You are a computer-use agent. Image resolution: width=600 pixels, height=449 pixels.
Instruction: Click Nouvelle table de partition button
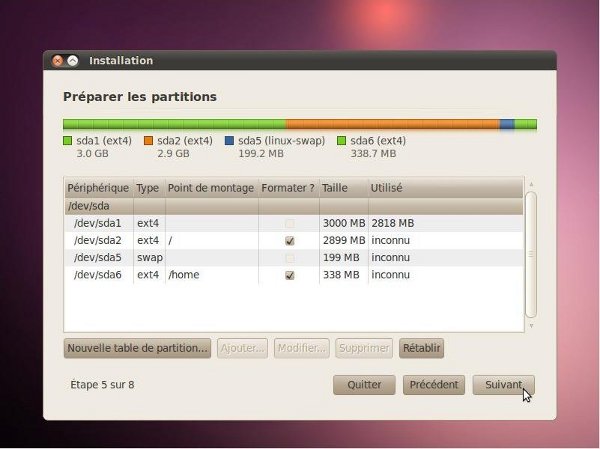[x=137, y=348]
